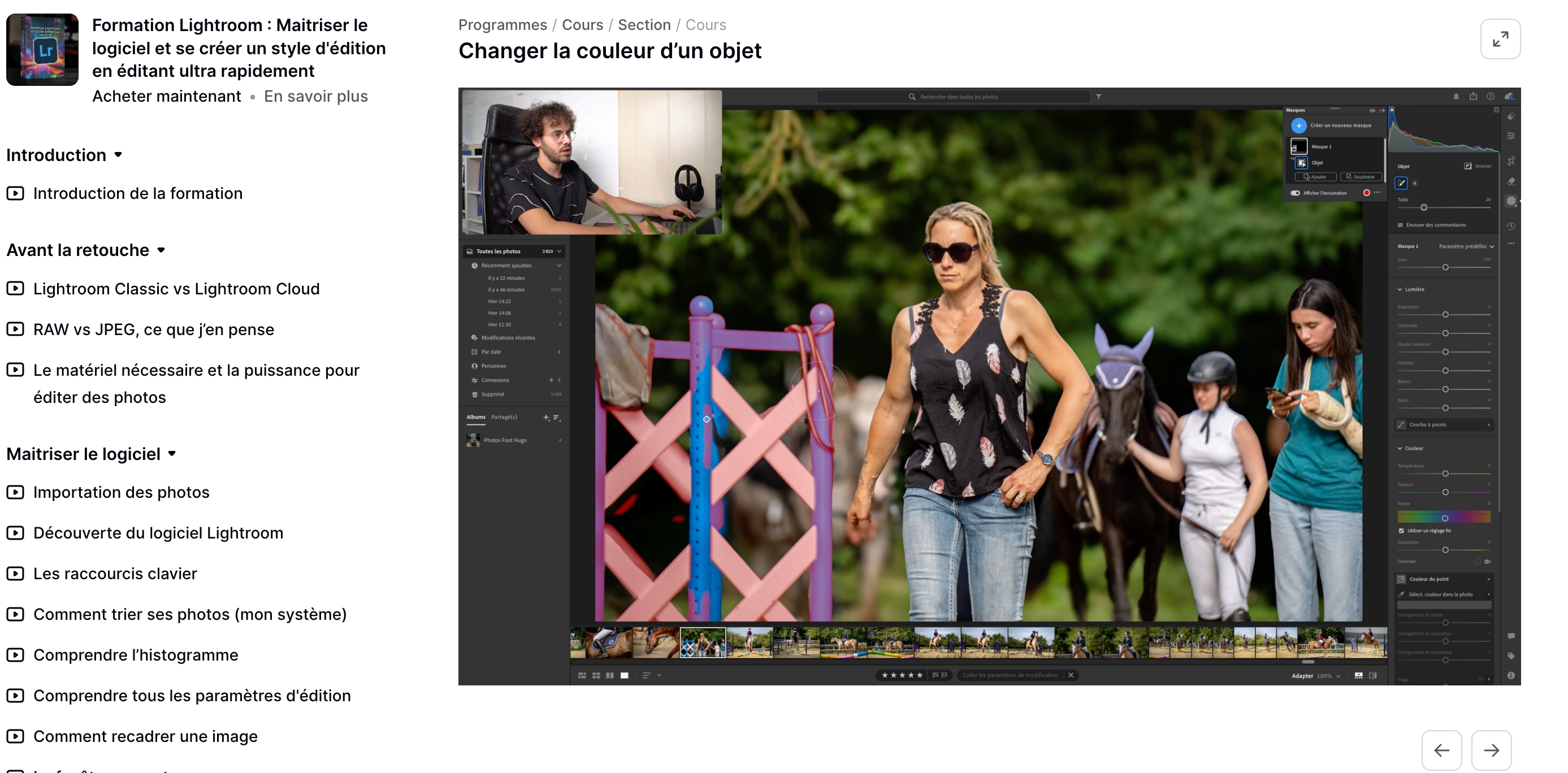Screen dimensions: 1568x773
Task: Click the share export icon in top bar
Action: point(1473,96)
